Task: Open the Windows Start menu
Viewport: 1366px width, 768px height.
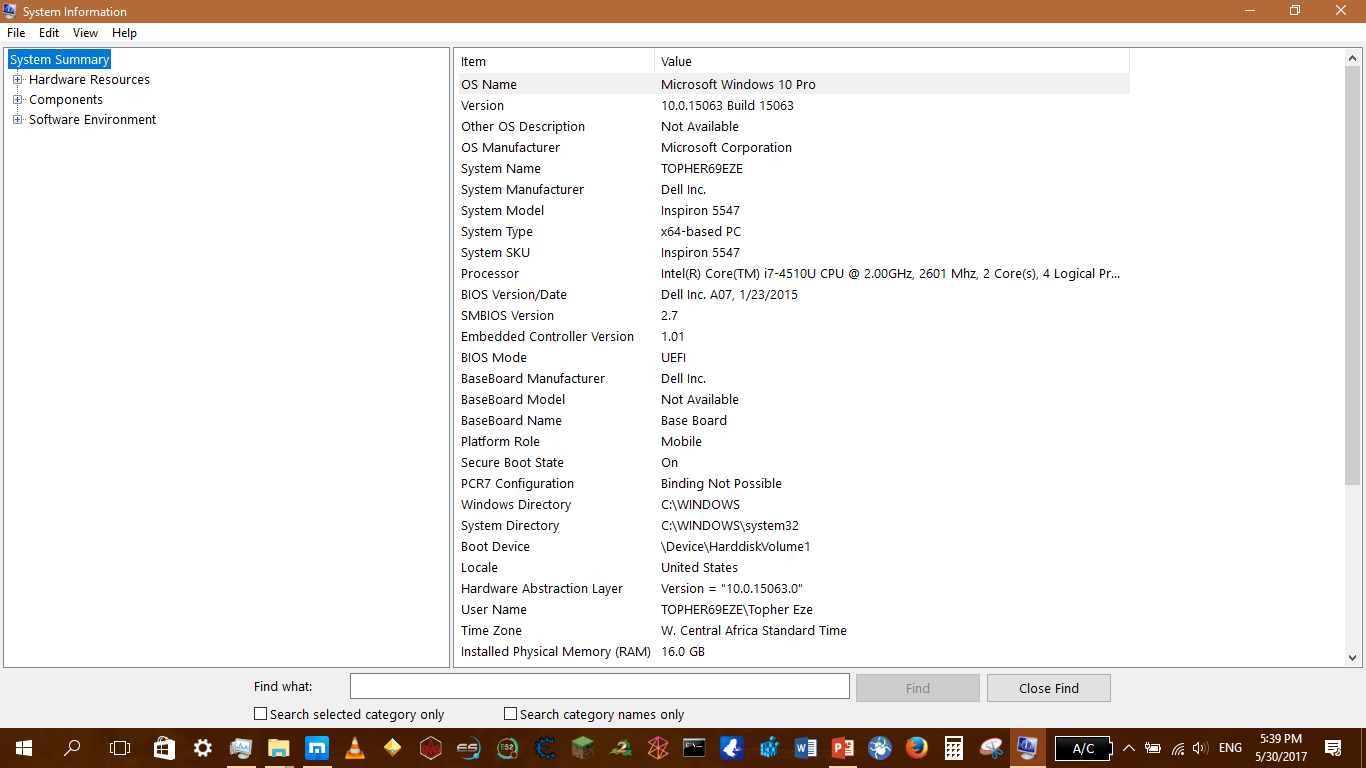Action: (24, 748)
